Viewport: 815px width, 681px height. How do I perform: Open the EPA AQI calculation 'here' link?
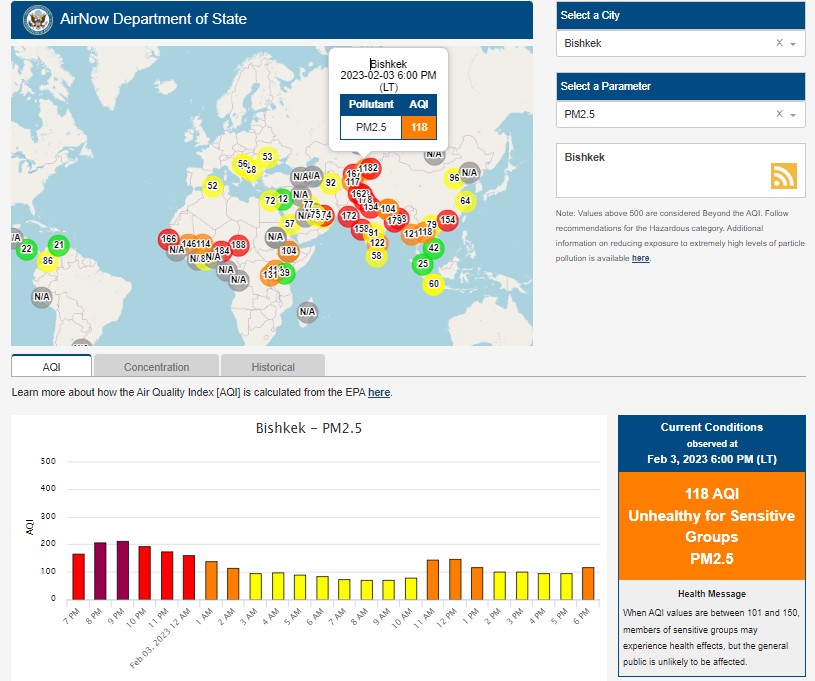click(379, 392)
